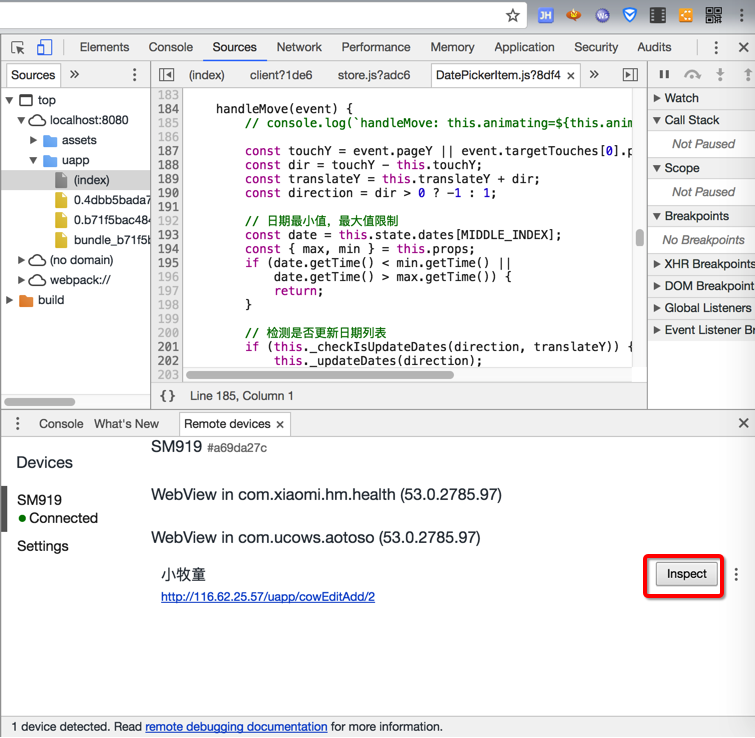755x738 pixels.
Task: Set a breakpoint on line 195
Action: pos(168,263)
